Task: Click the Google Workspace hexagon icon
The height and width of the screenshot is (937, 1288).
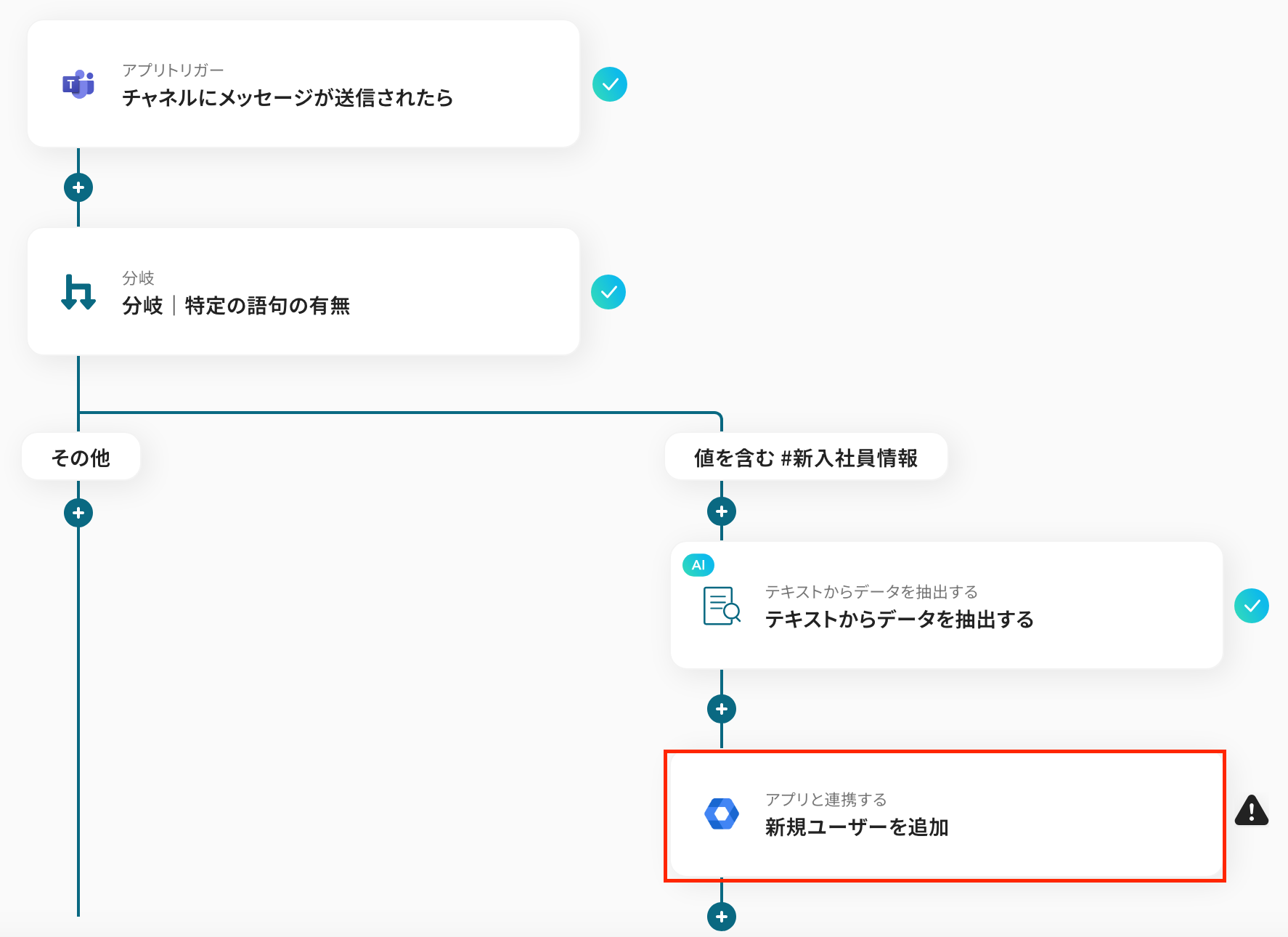Action: pyautogui.click(x=722, y=814)
